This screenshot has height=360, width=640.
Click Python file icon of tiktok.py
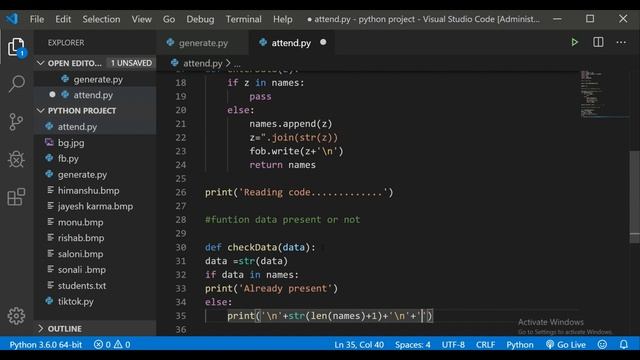coord(49,301)
